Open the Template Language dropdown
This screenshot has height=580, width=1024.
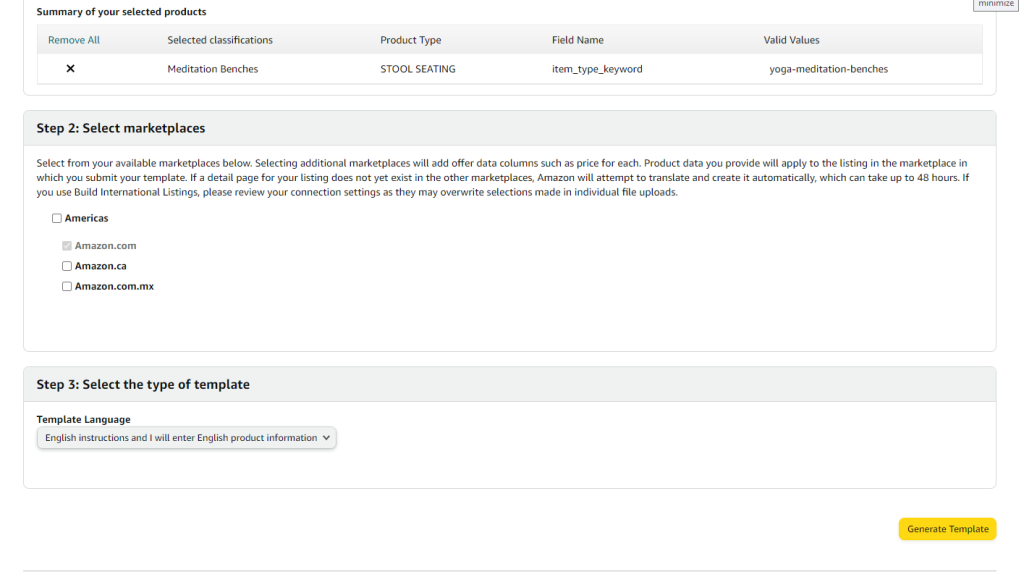(187, 438)
